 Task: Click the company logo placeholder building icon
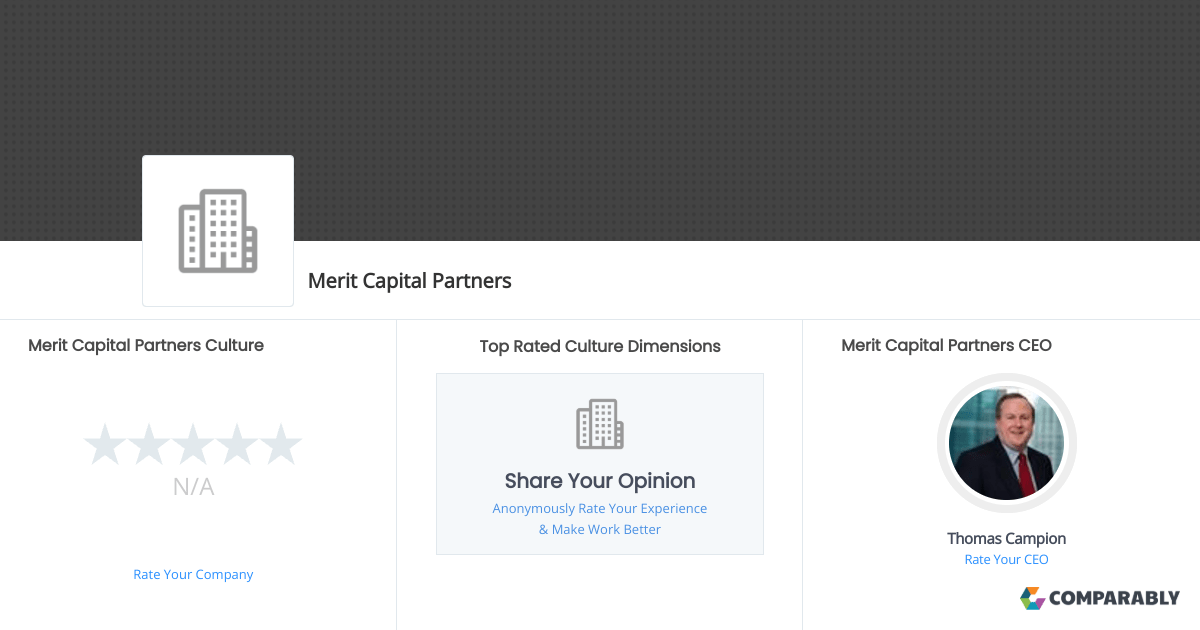[x=218, y=231]
